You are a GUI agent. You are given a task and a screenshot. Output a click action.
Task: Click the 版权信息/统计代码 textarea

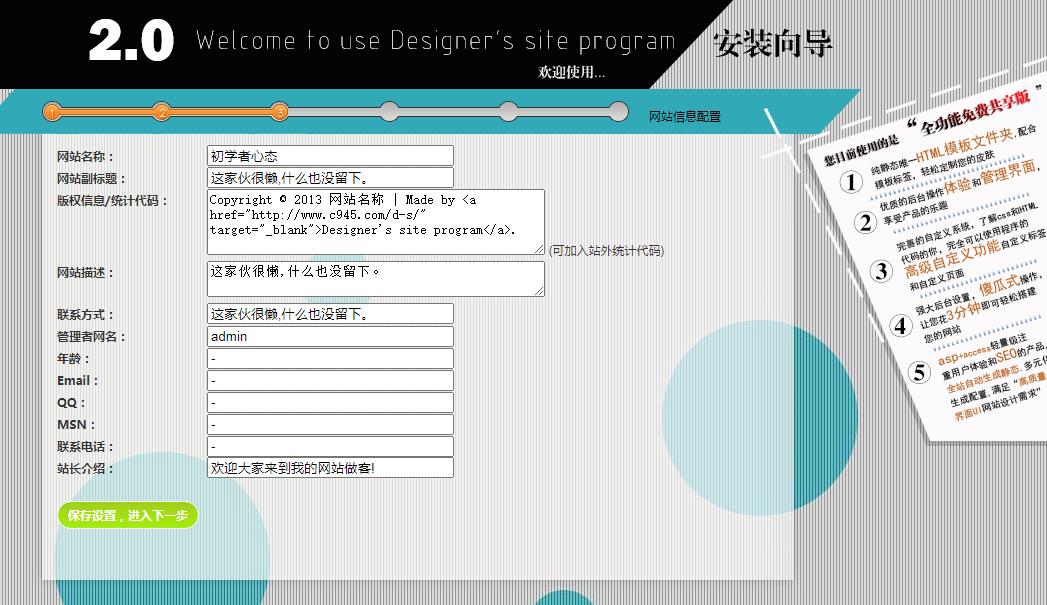[376, 222]
